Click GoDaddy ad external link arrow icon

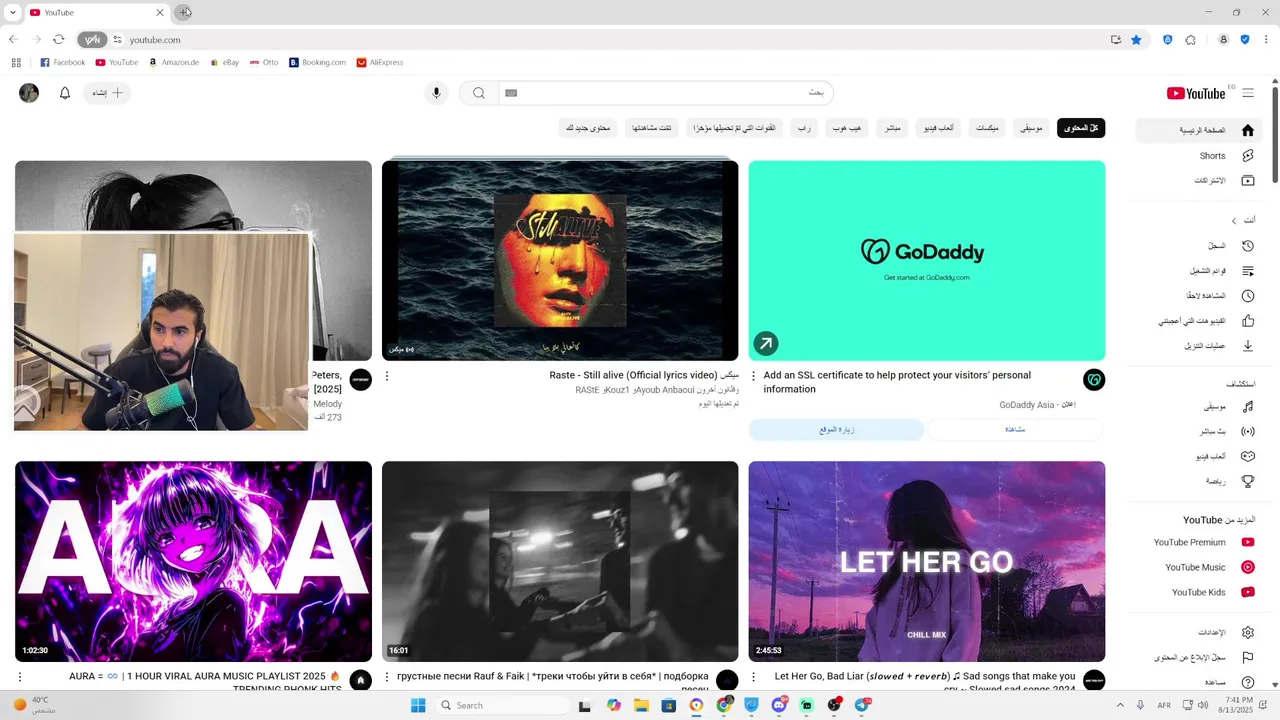766,344
